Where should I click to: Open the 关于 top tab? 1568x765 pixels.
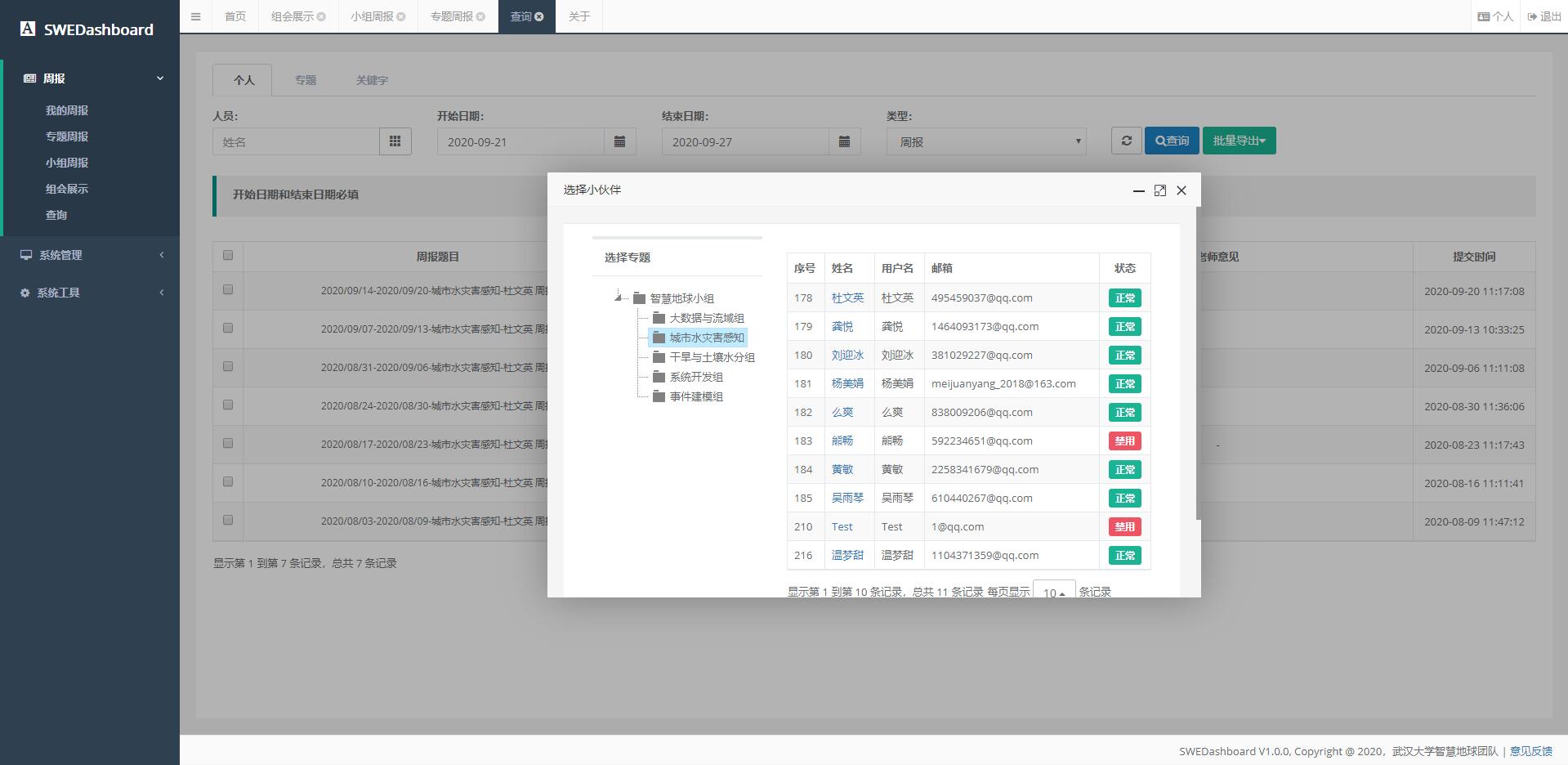(x=579, y=16)
